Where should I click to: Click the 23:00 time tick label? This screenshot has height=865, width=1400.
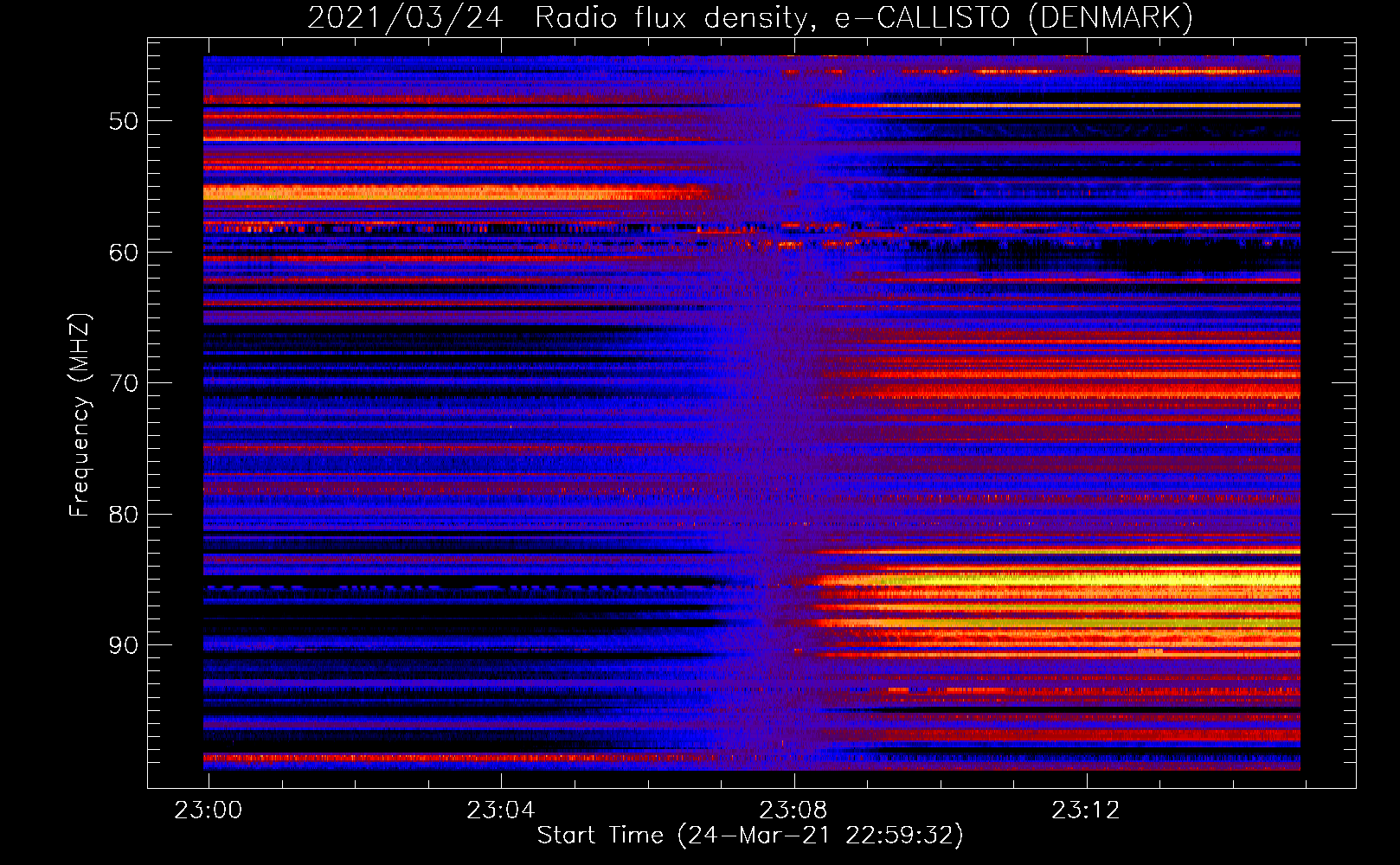pyautogui.click(x=209, y=811)
